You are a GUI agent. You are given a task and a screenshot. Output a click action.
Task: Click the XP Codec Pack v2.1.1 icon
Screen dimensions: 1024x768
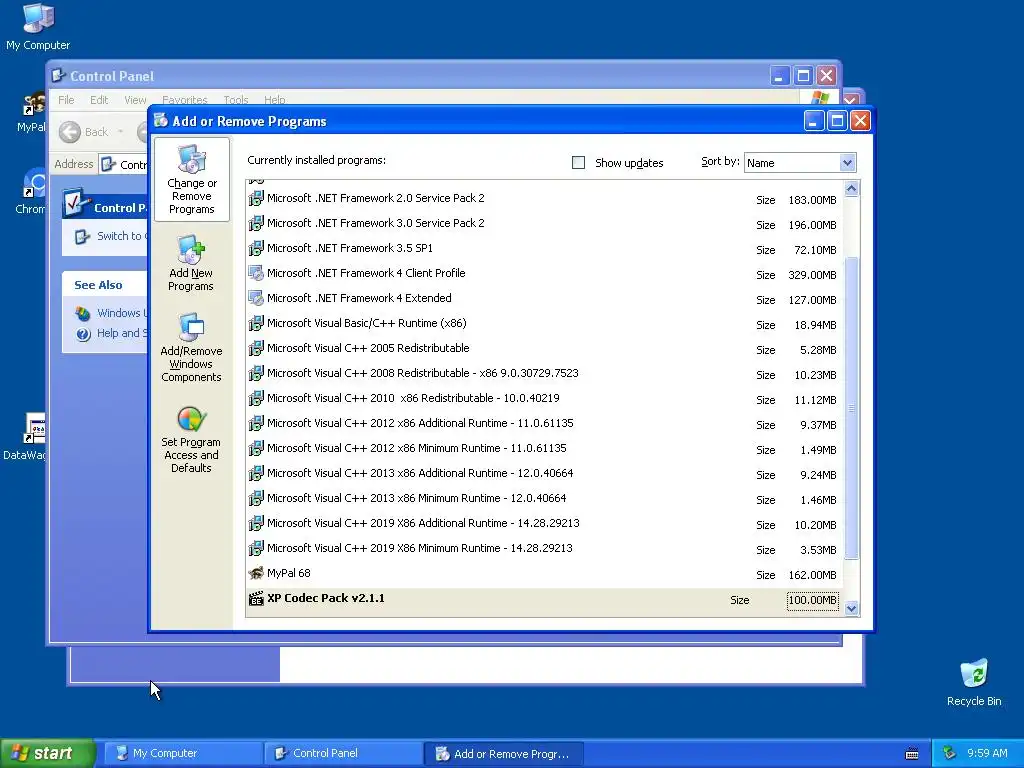click(256, 598)
